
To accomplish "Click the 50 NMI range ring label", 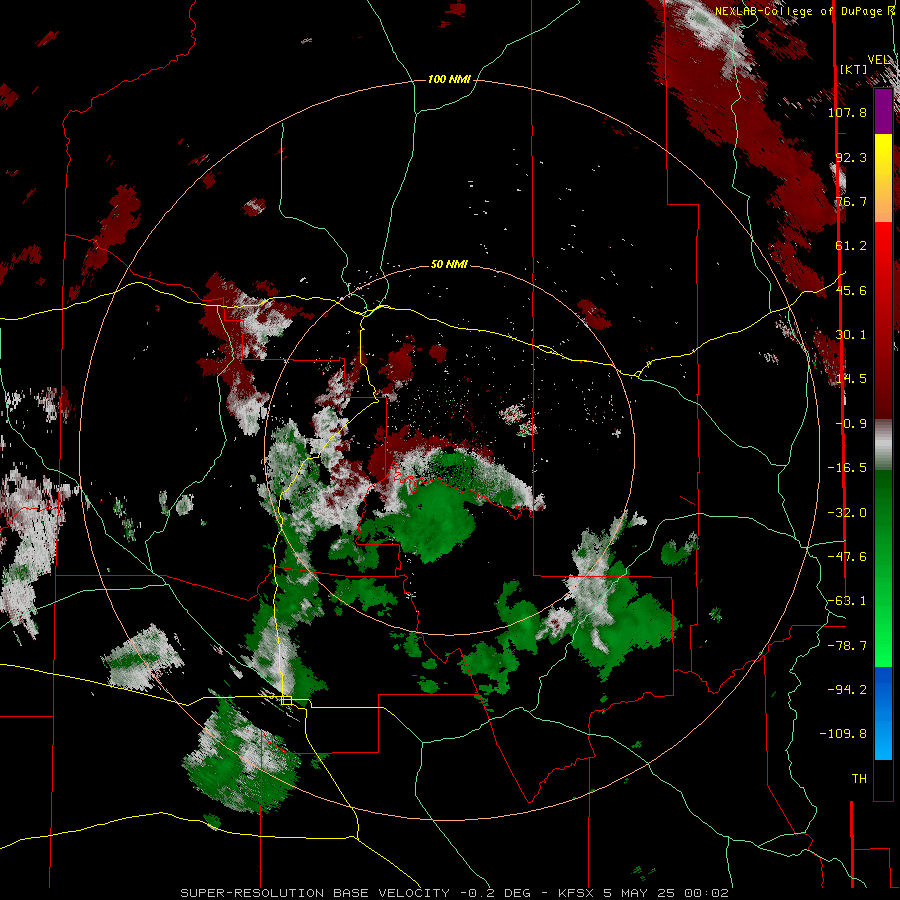I will tap(449, 264).
